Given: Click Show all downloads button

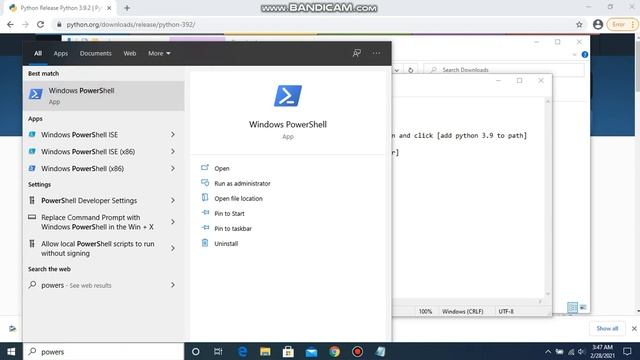Looking at the screenshot, I should tap(607, 329).
